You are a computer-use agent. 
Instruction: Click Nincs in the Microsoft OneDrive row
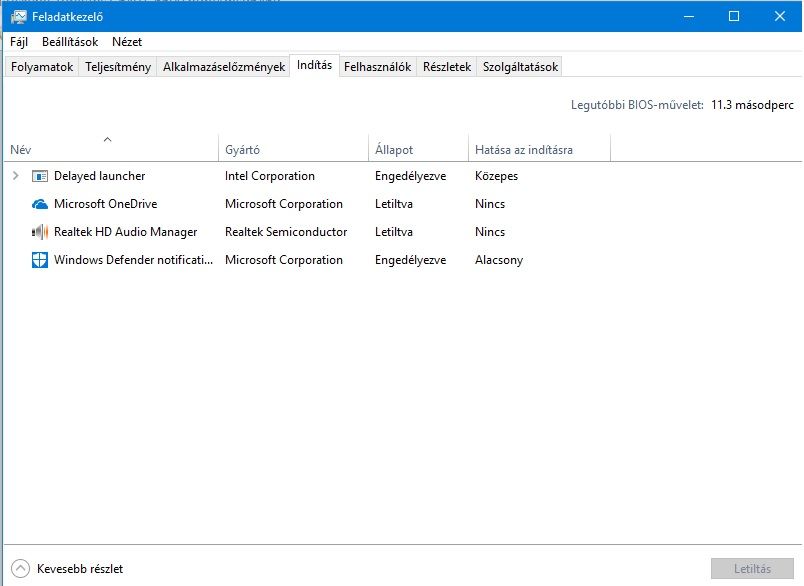tap(490, 204)
